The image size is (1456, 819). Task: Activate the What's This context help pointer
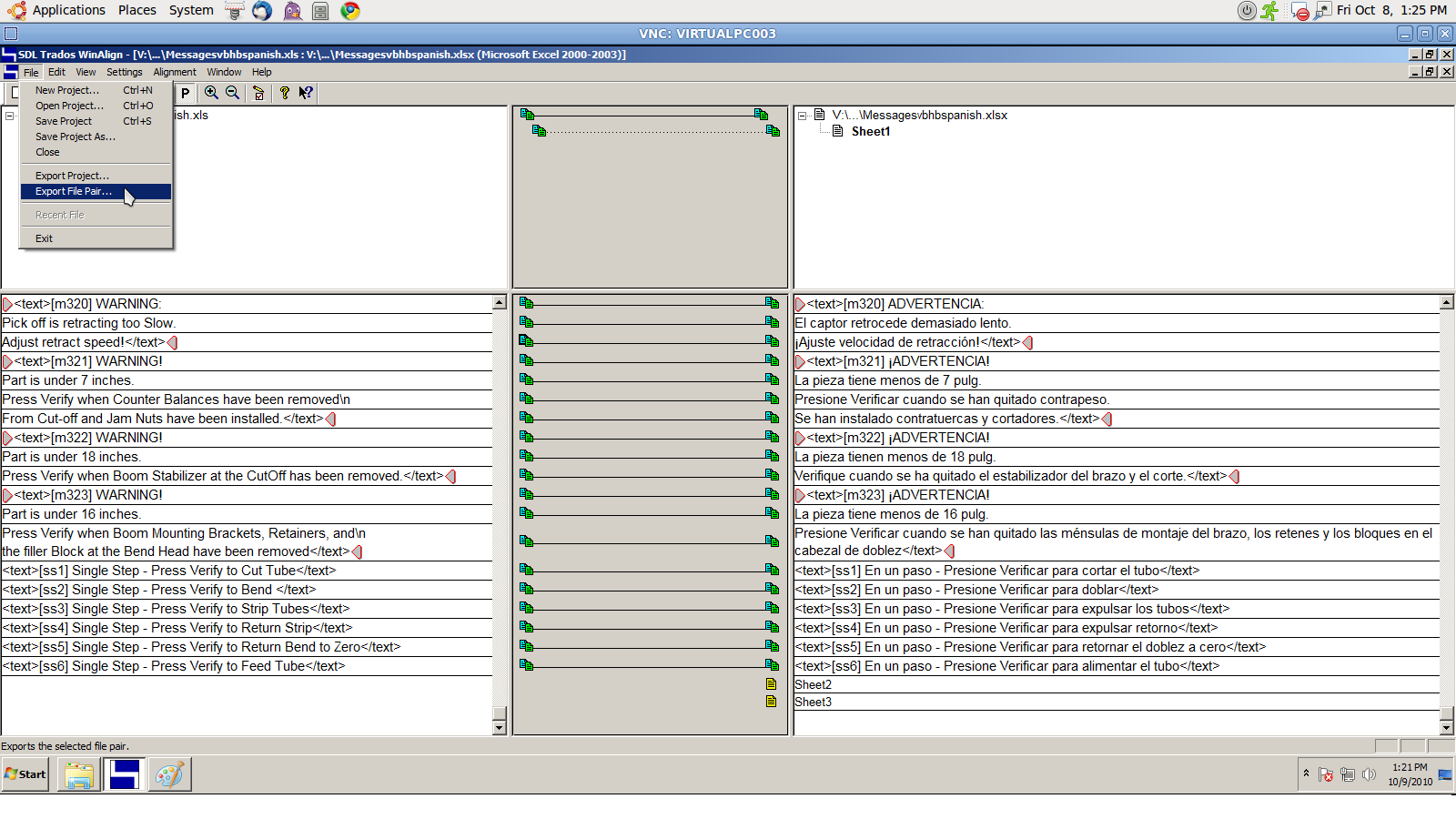click(x=306, y=93)
